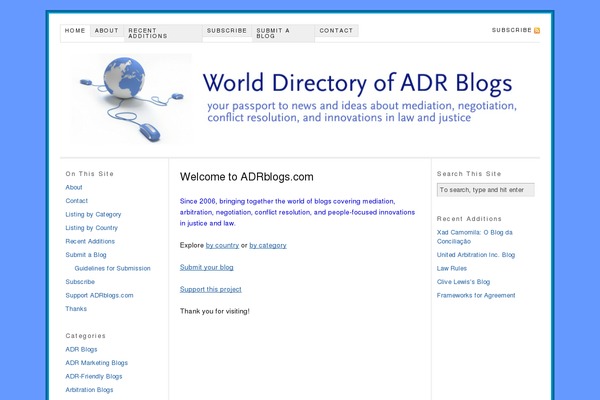
Task: Click the 'Recent Additions' heading in right sidebar
Action: point(469,219)
